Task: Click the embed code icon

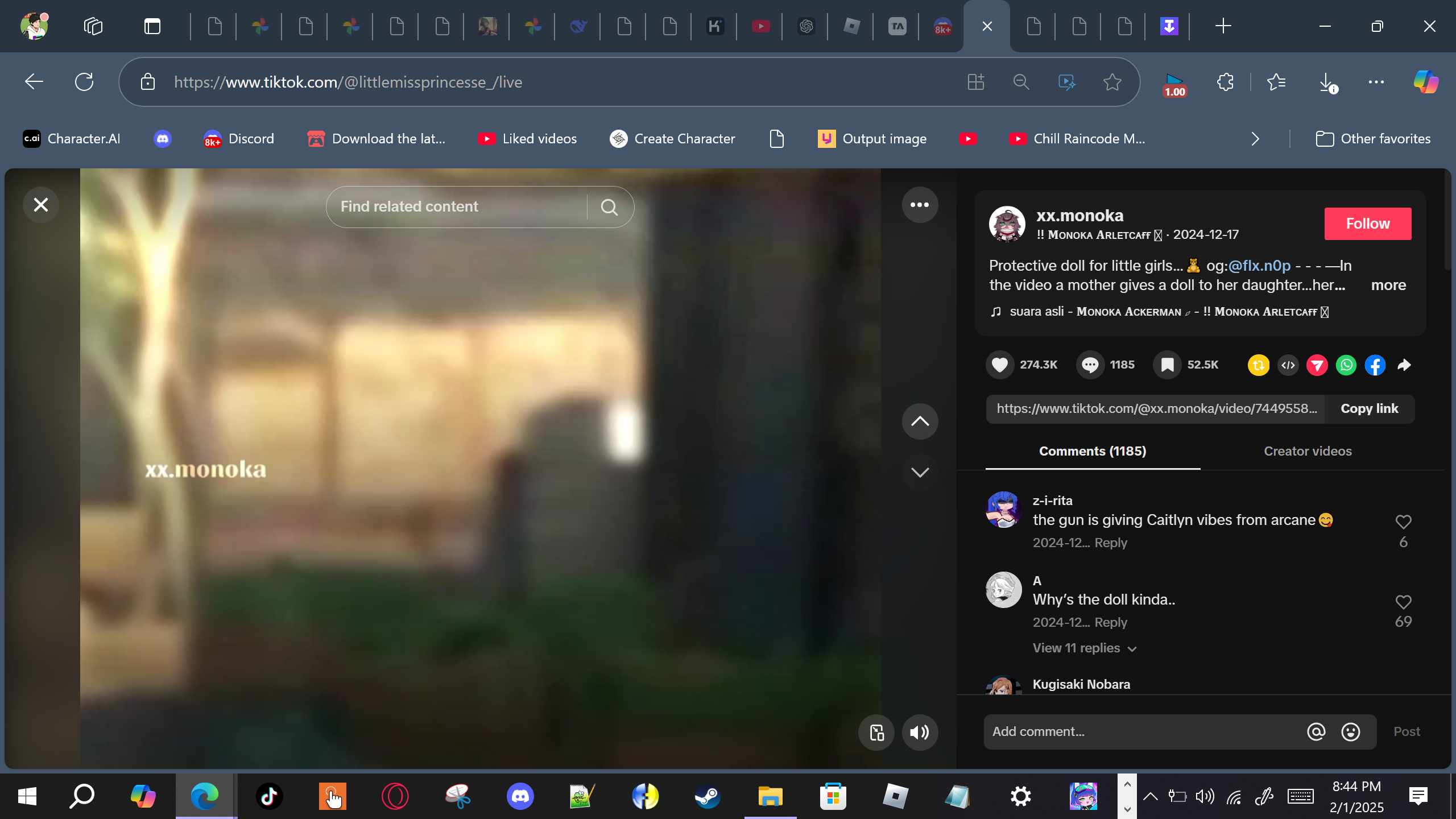Action: [x=1288, y=365]
